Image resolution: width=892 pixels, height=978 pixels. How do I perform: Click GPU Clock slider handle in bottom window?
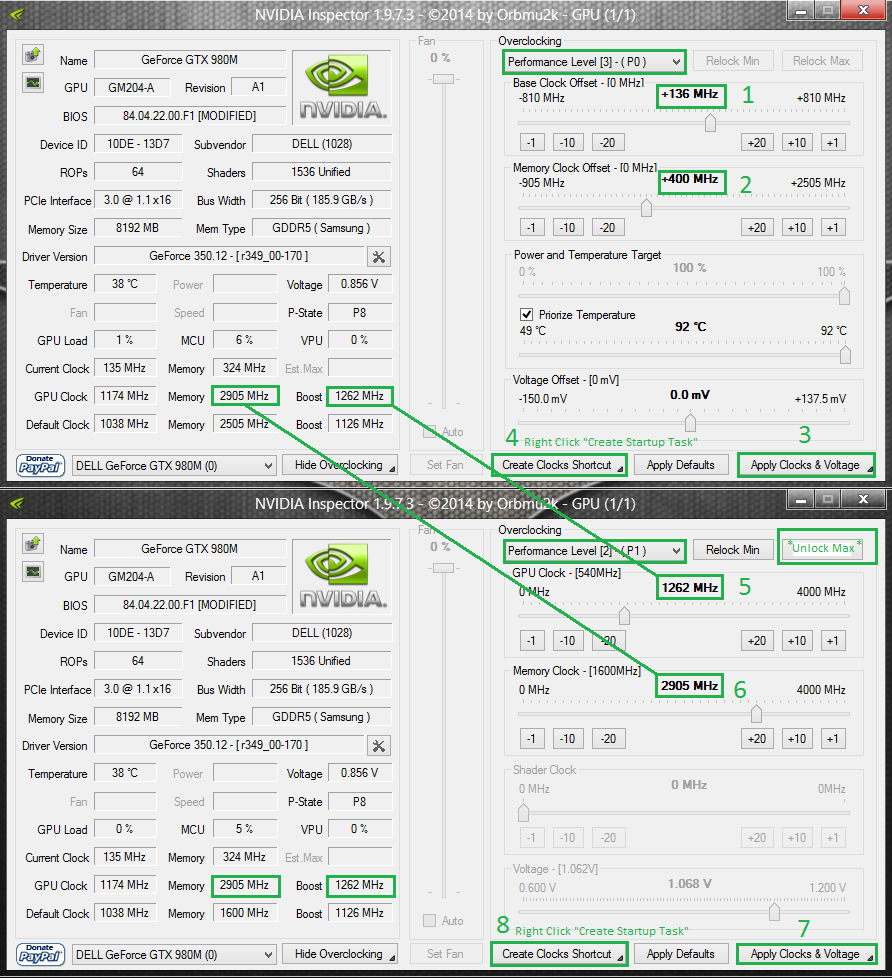624,616
